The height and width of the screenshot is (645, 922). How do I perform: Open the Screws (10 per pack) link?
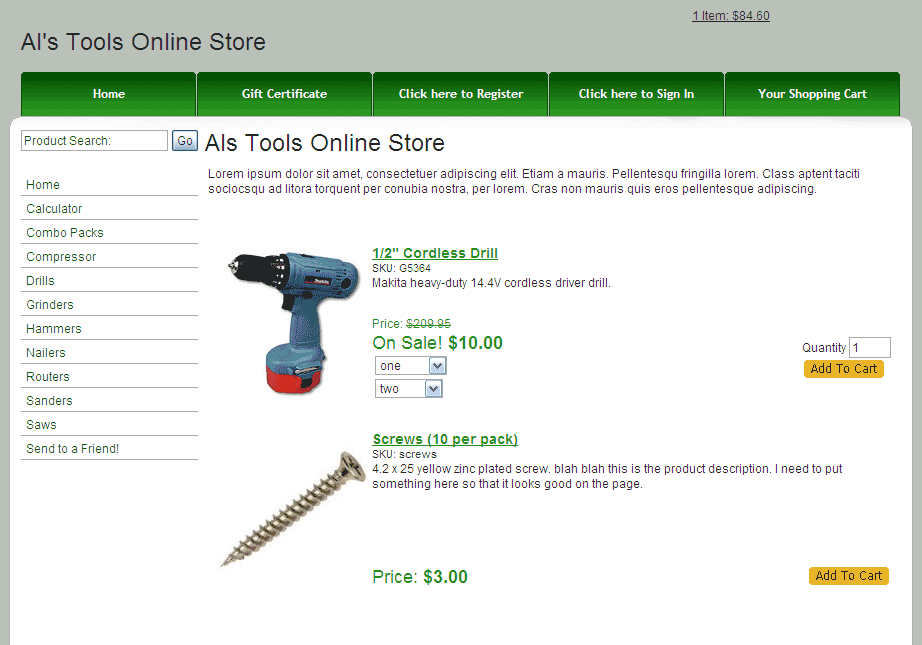point(445,439)
